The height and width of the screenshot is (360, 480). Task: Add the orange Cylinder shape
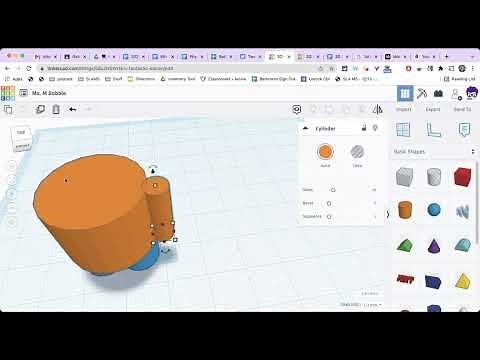(x=405, y=210)
